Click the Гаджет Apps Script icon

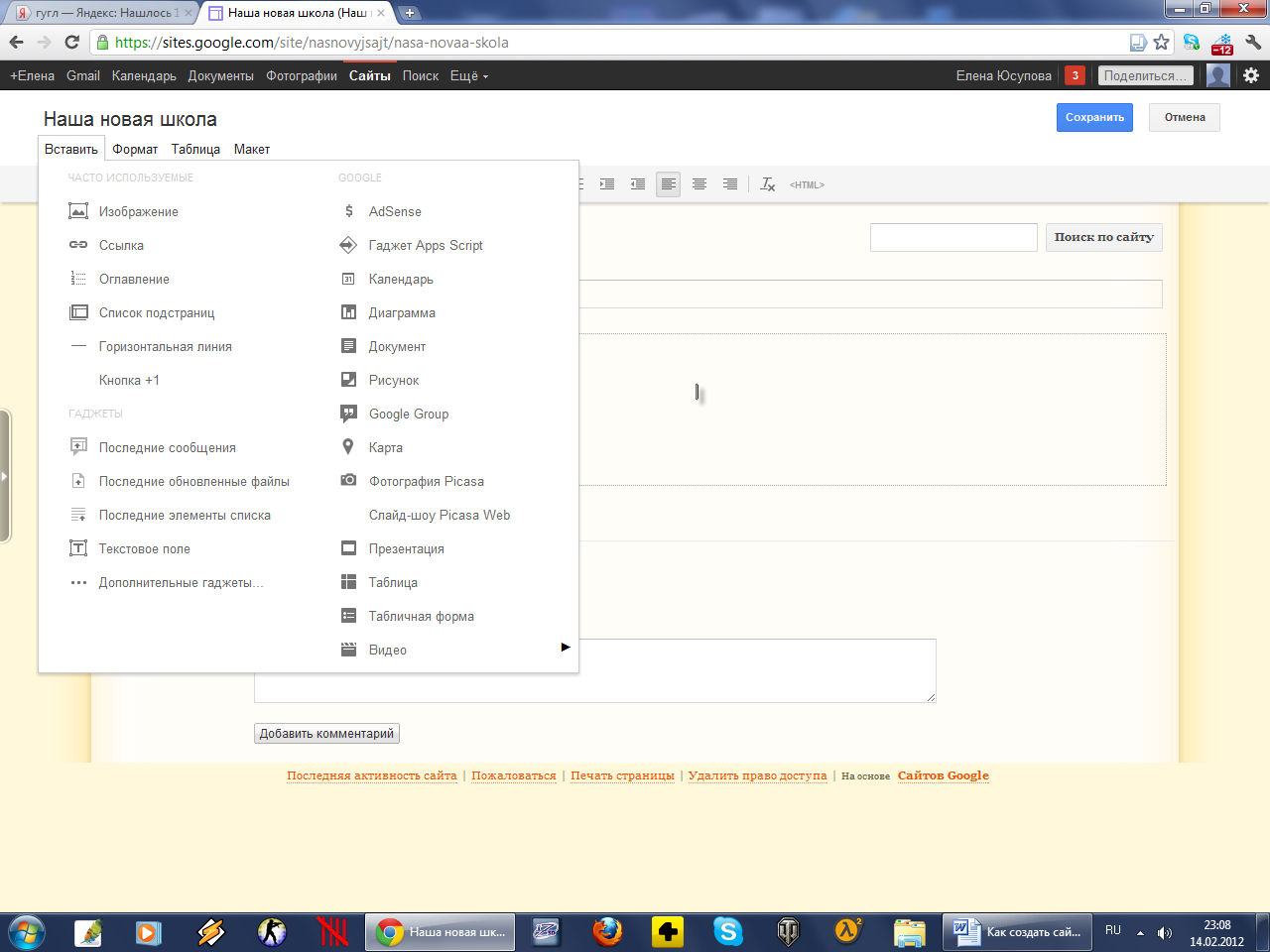tap(348, 245)
